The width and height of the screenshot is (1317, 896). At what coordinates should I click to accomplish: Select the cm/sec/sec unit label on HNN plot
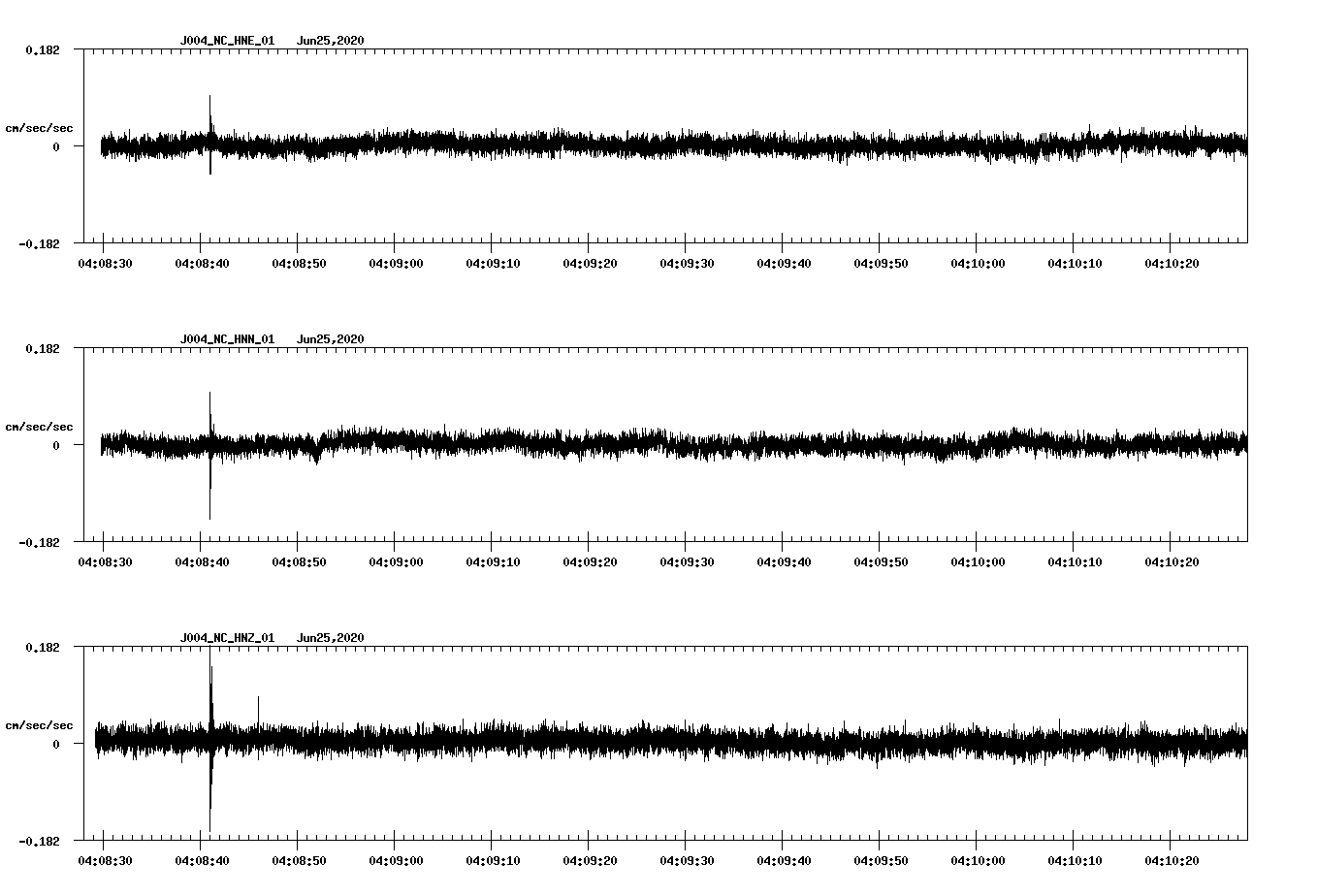tap(39, 427)
